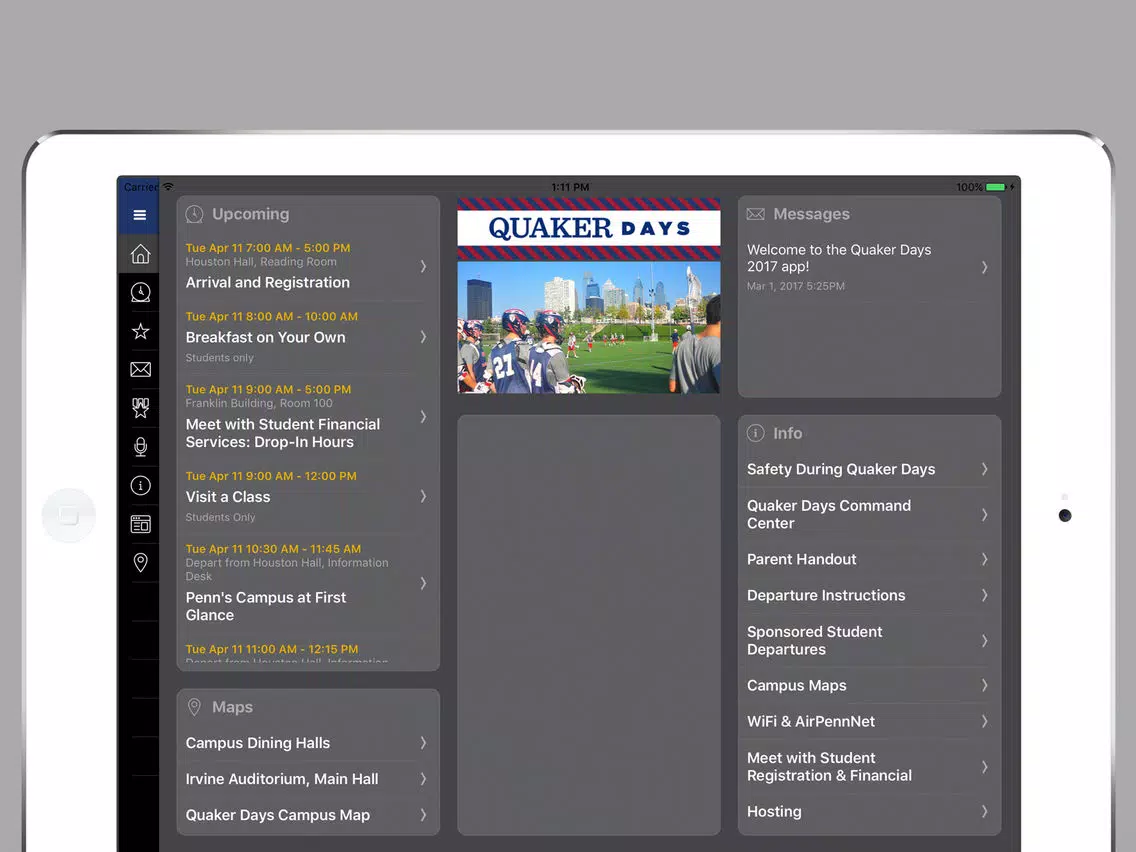Select 'Mar 1, 2017 5:25PM' timestamp
This screenshot has height=852, width=1136.
click(x=795, y=286)
